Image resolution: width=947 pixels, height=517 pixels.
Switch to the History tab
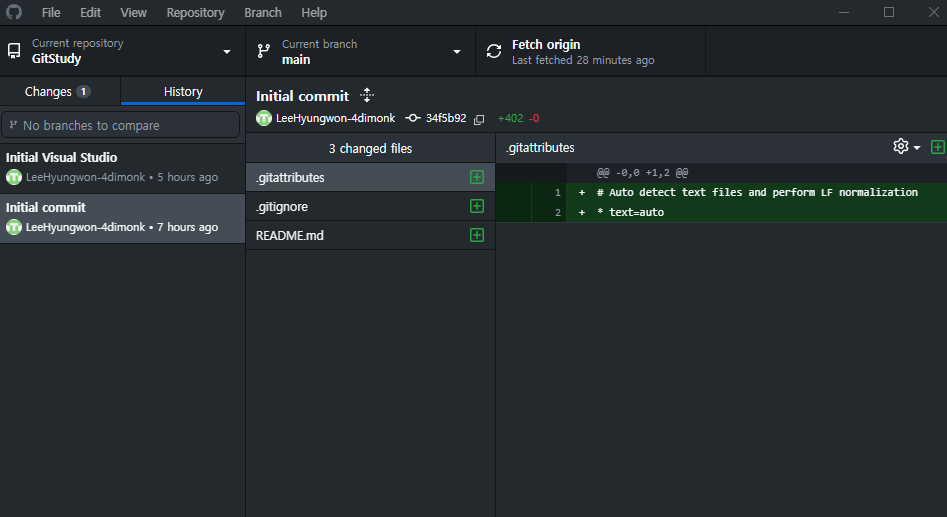point(183,91)
